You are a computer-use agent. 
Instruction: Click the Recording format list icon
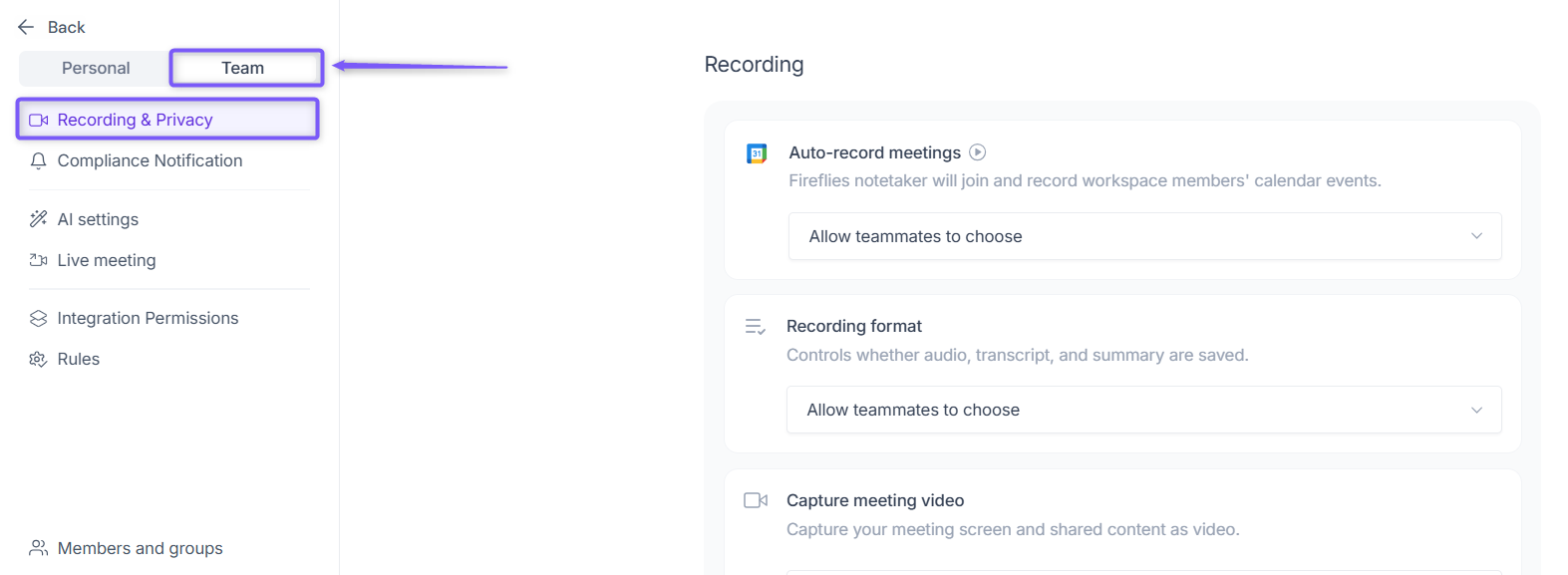pos(756,327)
